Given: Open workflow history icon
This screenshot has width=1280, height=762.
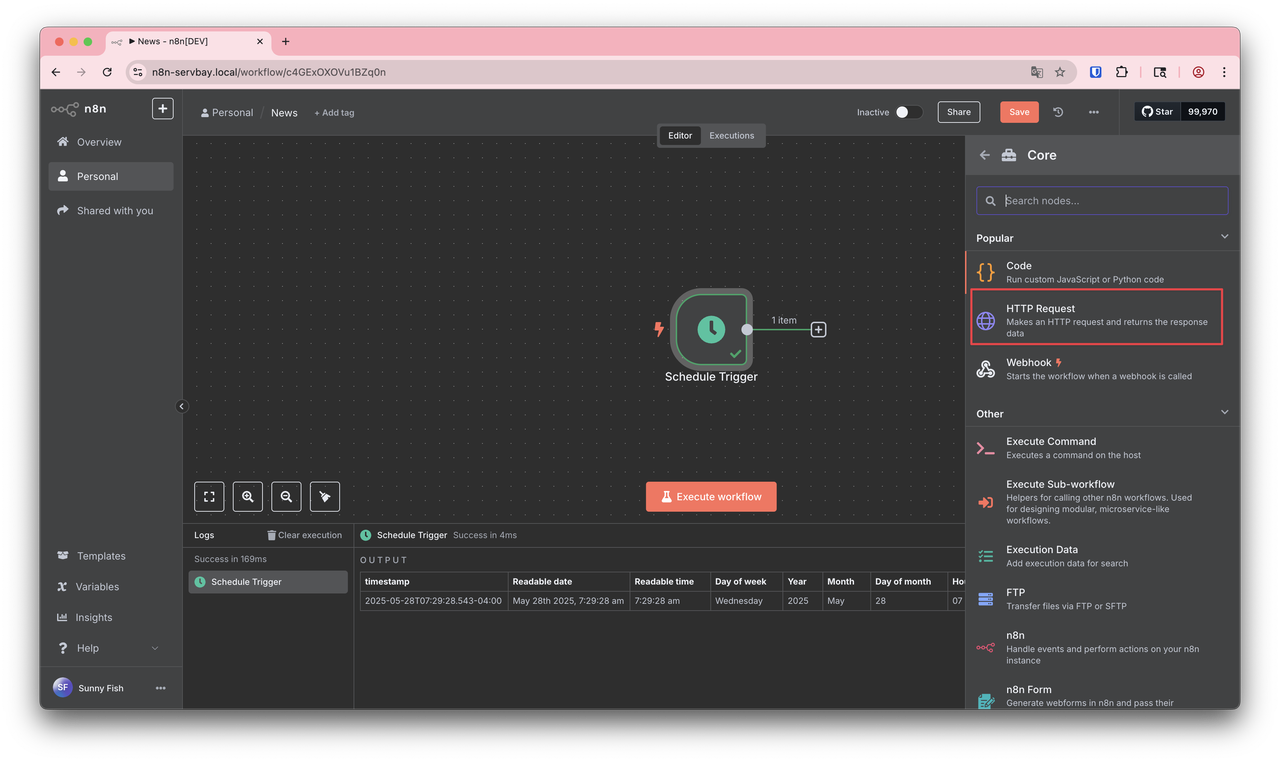Looking at the screenshot, I should tap(1058, 112).
